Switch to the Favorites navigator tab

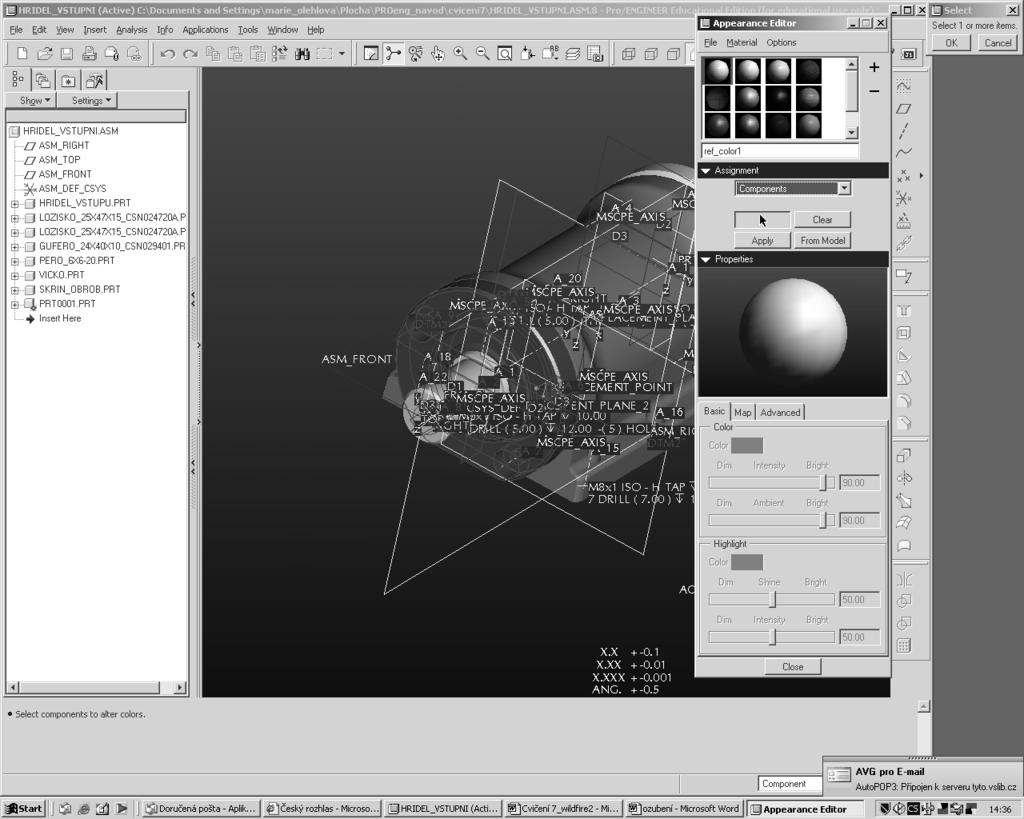[x=68, y=80]
